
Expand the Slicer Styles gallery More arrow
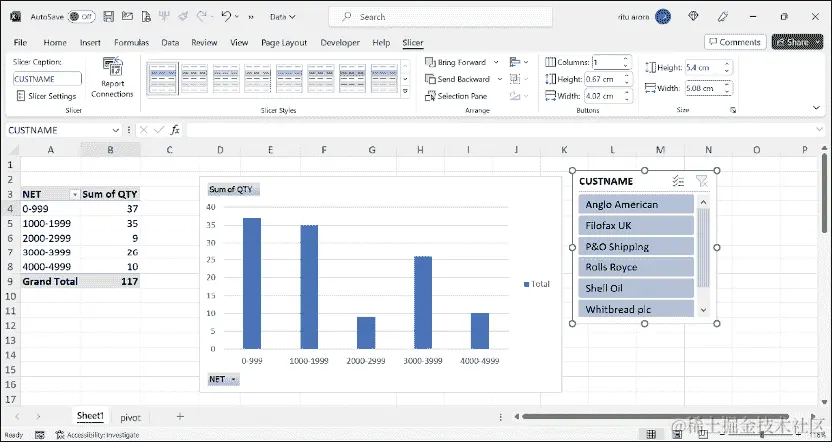point(405,92)
